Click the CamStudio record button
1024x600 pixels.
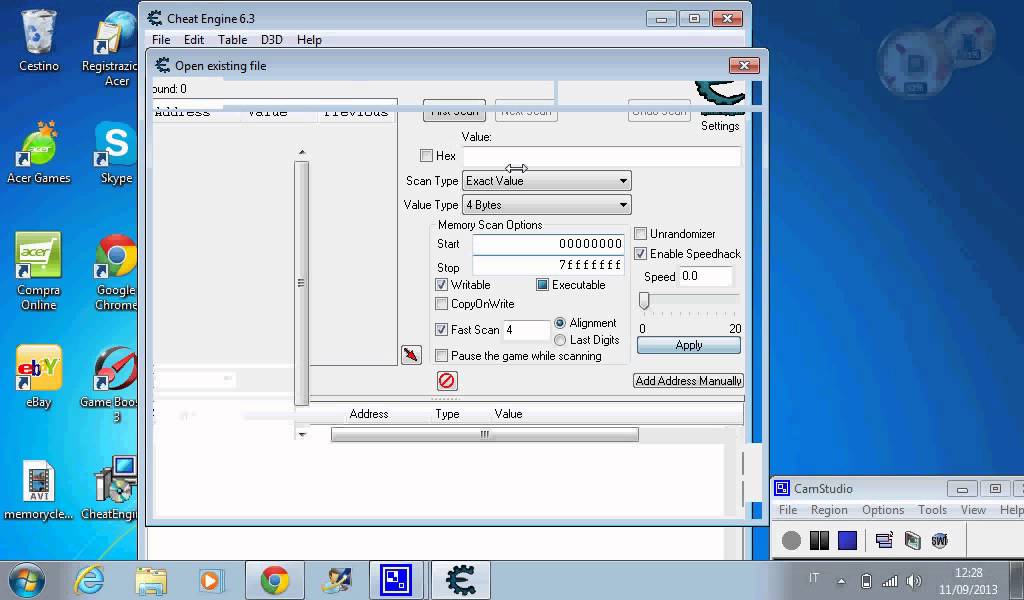point(791,541)
